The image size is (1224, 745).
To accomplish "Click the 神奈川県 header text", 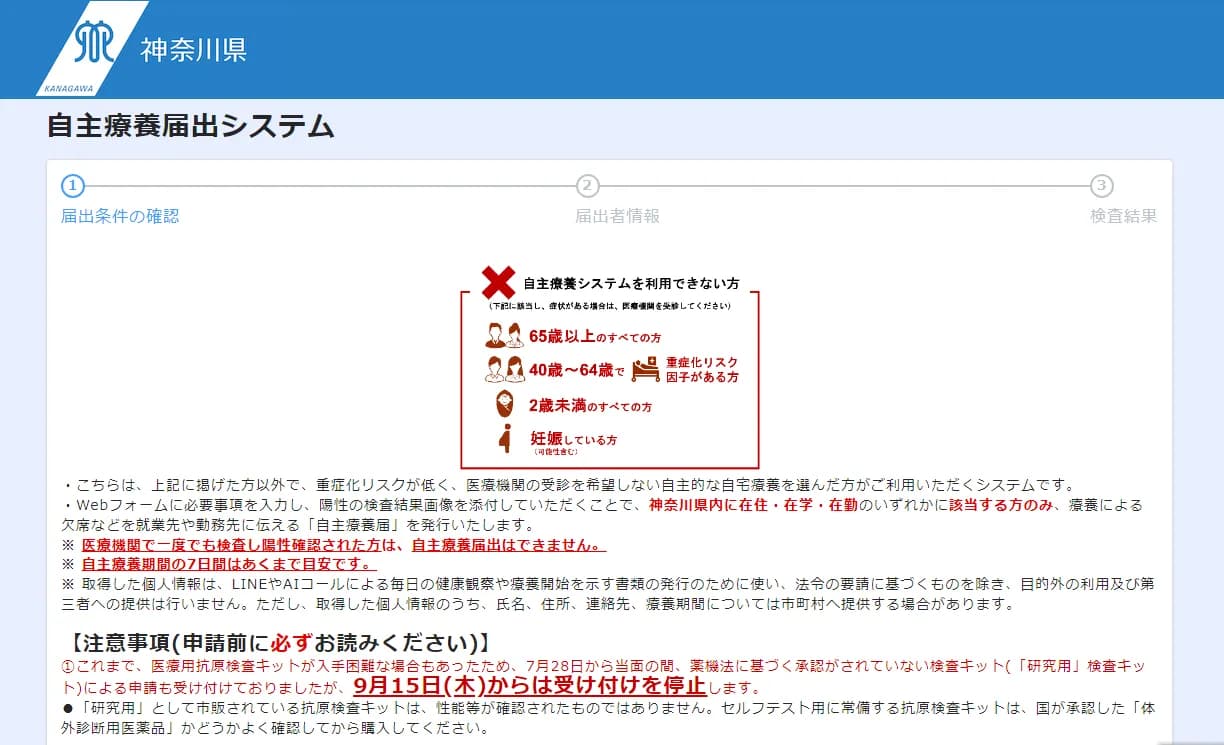I will pos(193,50).
